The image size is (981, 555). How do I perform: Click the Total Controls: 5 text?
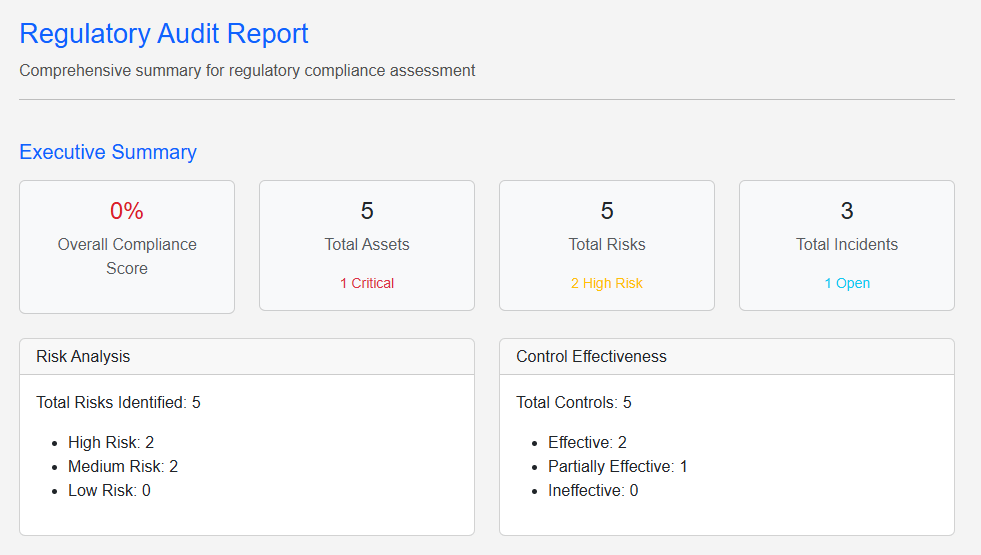pyautogui.click(x=574, y=402)
